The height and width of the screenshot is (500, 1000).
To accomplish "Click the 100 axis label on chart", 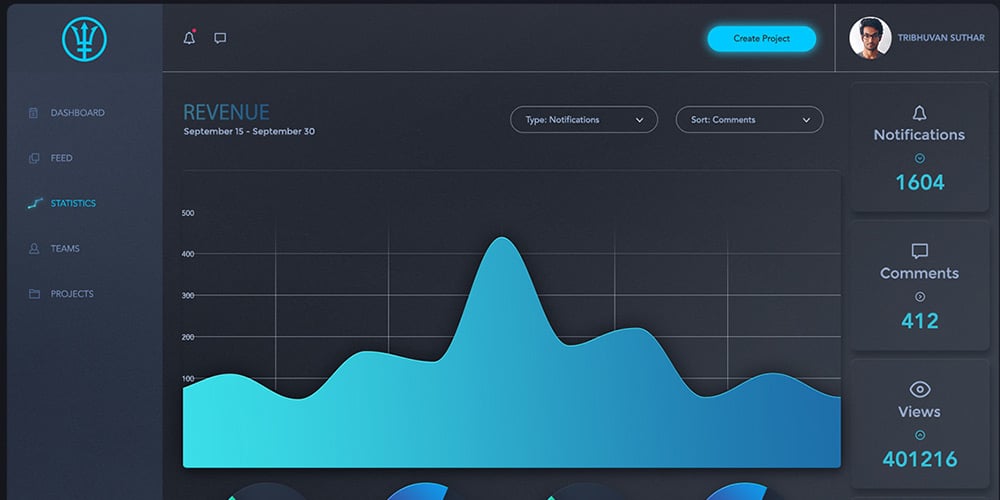I will [x=188, y=379].
